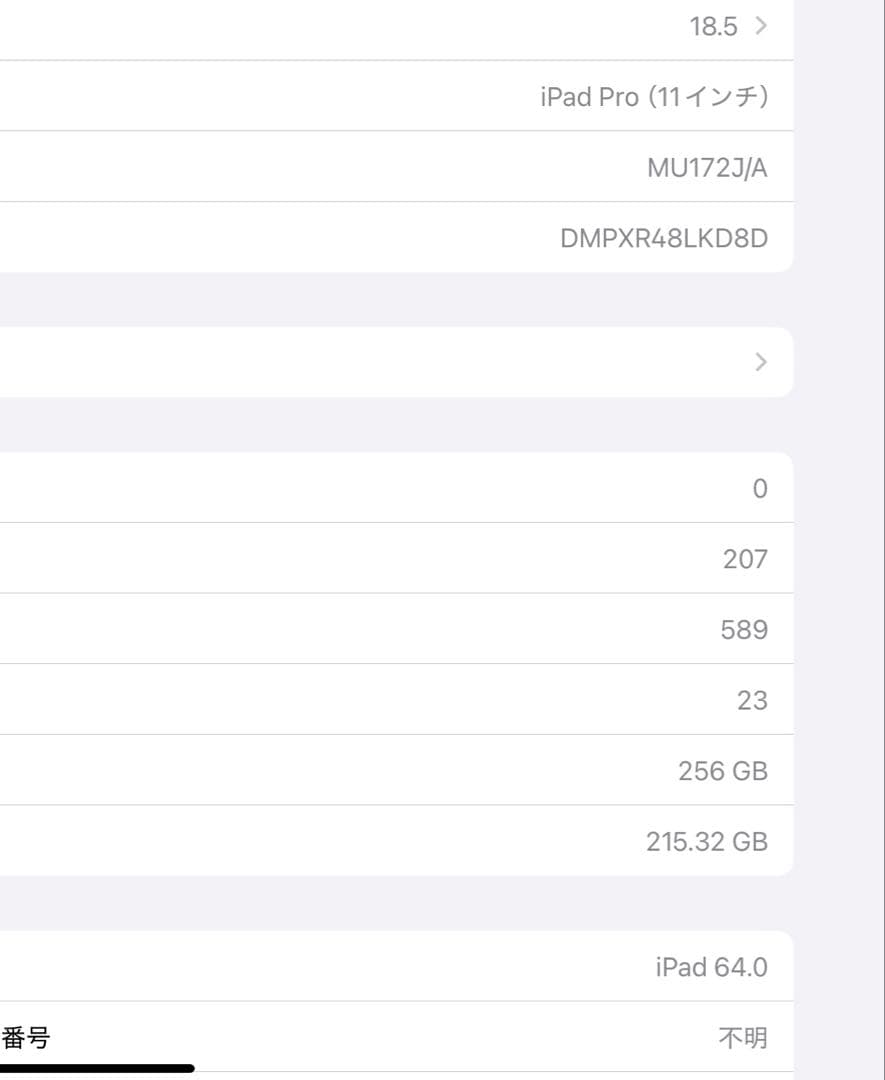This screenshot has width=885, height=1080.
Task: Select the modem firmware value iPad 64.0
Action: click(x=710, y=966)
